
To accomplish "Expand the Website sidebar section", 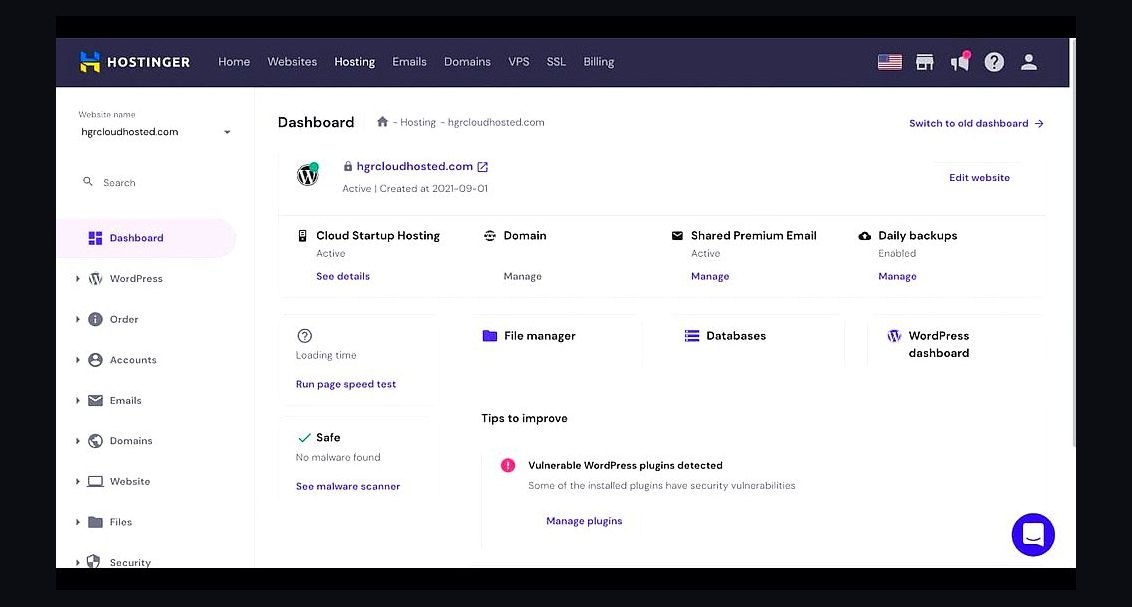I will [78, 481].
